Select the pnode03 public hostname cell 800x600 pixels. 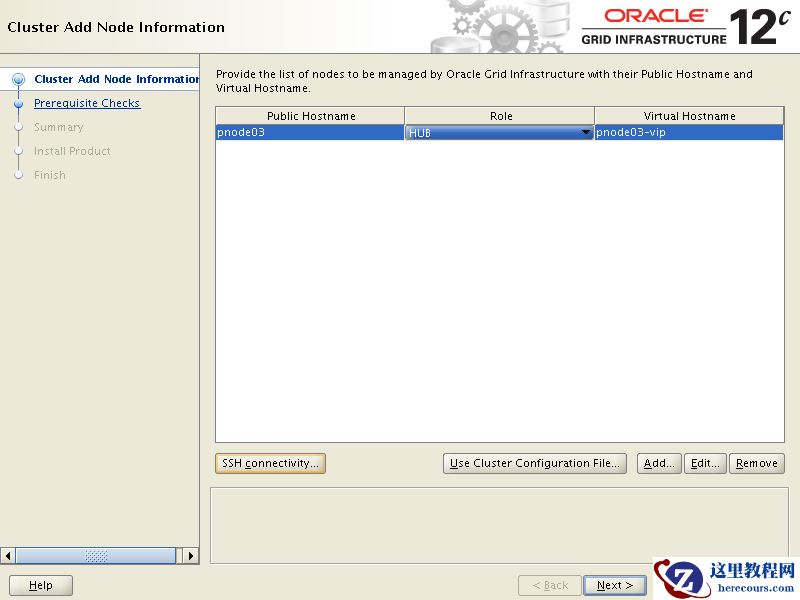pyautogui.click(x=310, y=132)
